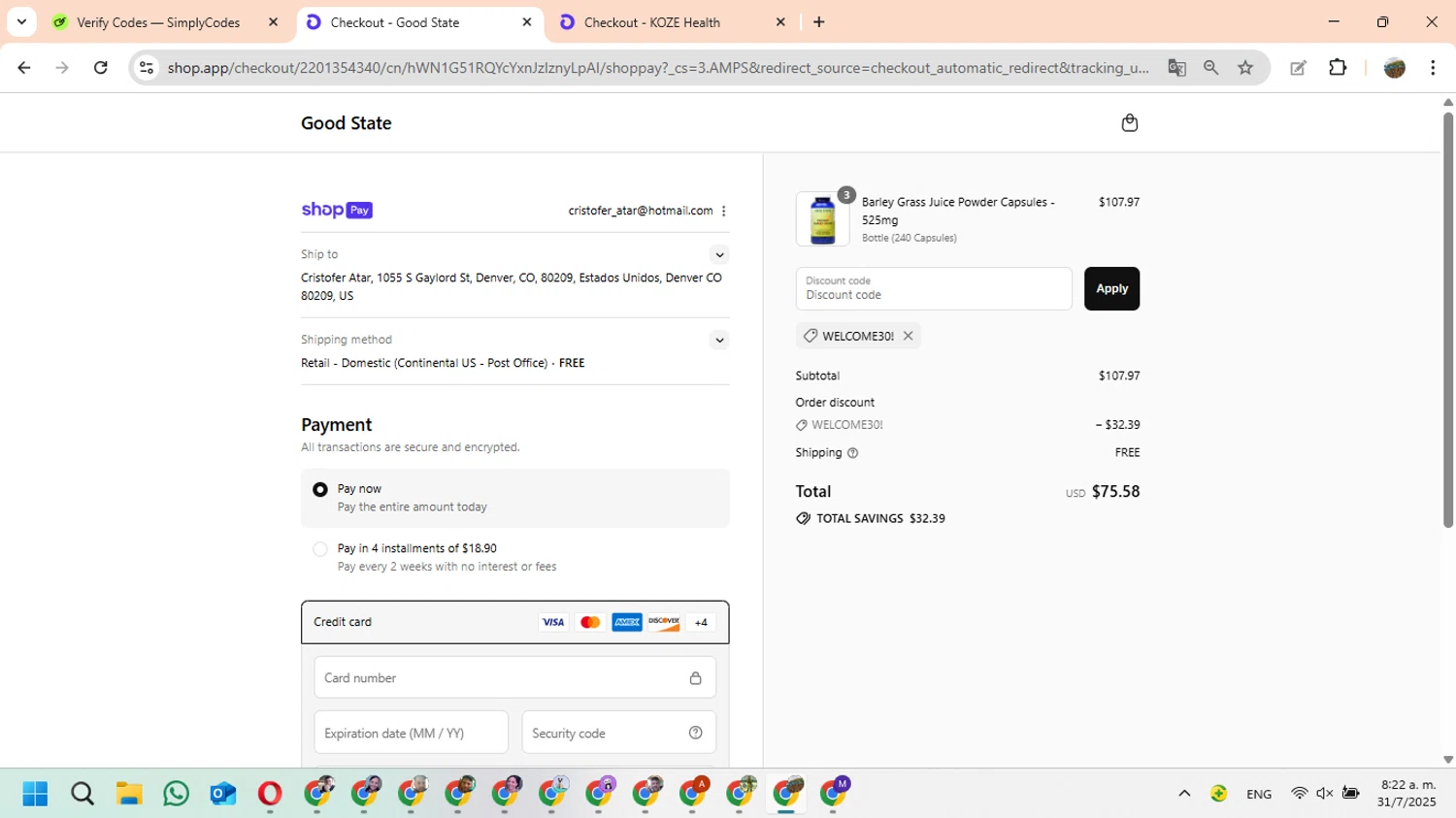Open the clock and date in taskbar
1456x818 pixels.
tap(1407, 793)
